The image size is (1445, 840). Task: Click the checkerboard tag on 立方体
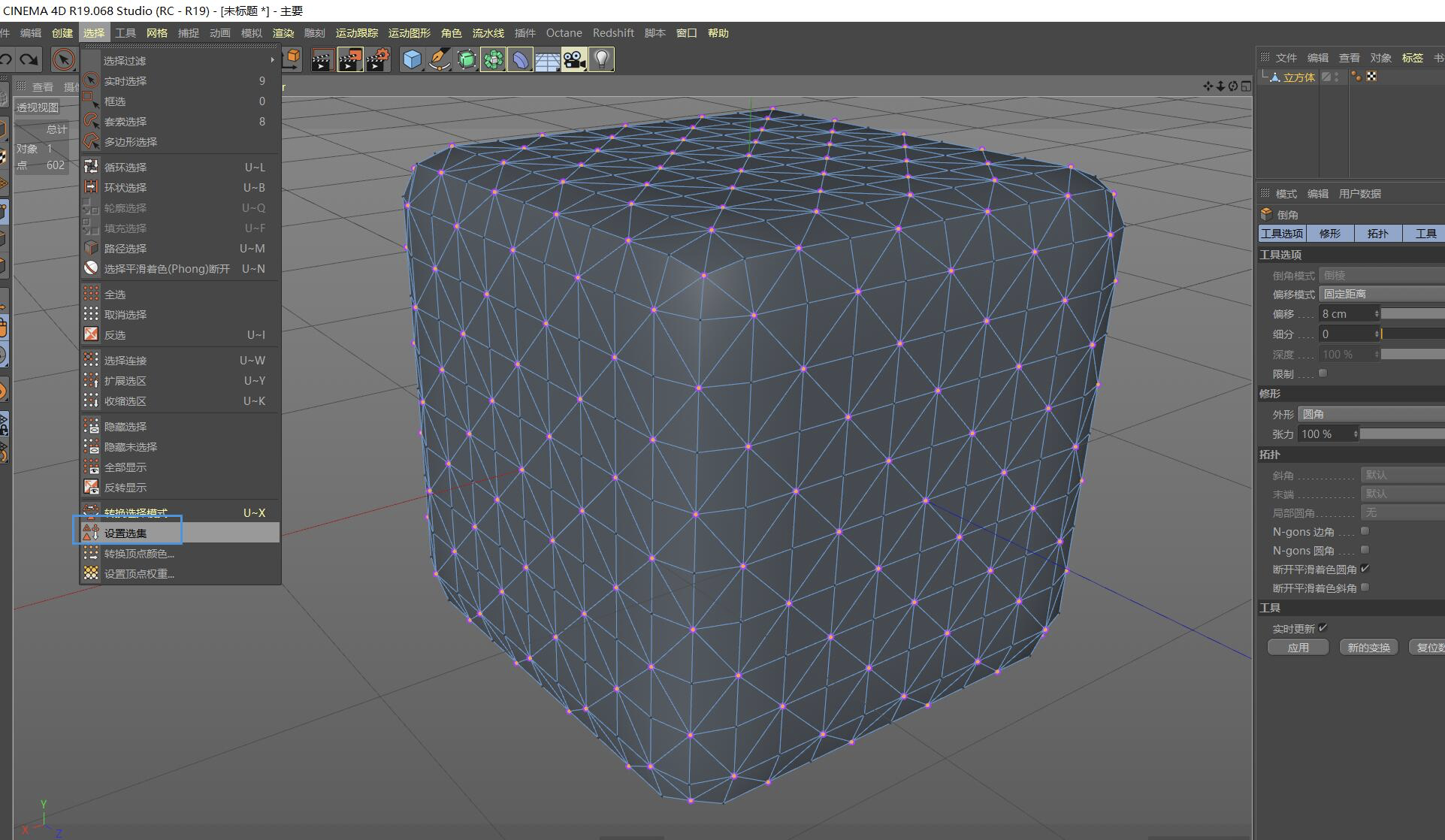[1371, 77]
